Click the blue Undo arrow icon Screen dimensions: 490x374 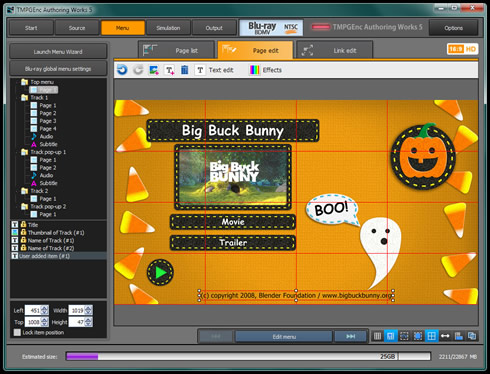[x=122, y=70]
